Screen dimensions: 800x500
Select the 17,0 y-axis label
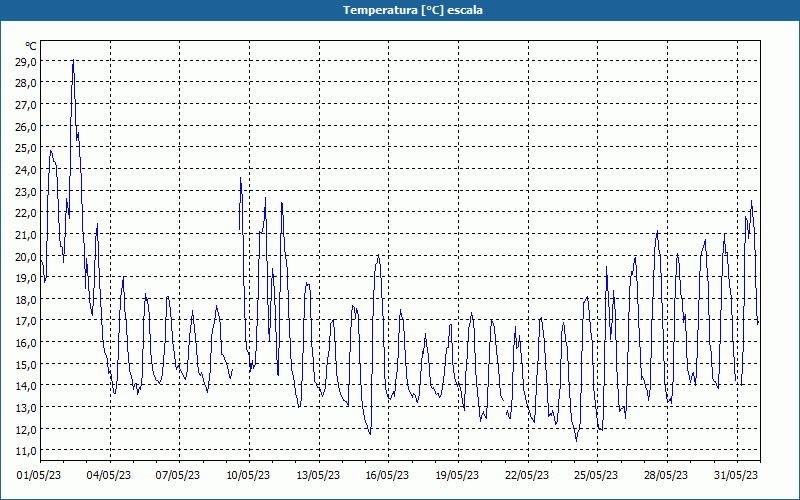(26, 321)
